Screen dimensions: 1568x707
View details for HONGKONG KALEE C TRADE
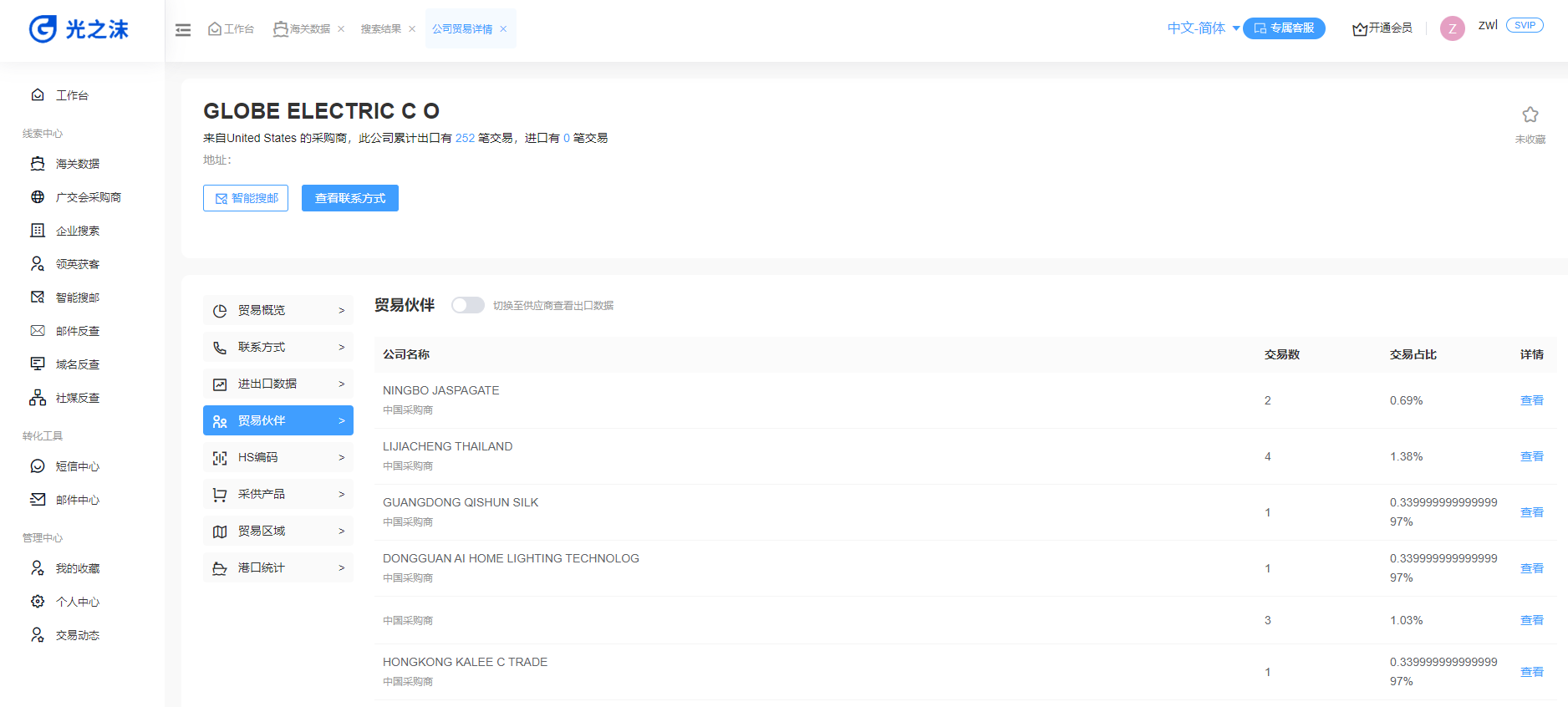coord(1531,672)
